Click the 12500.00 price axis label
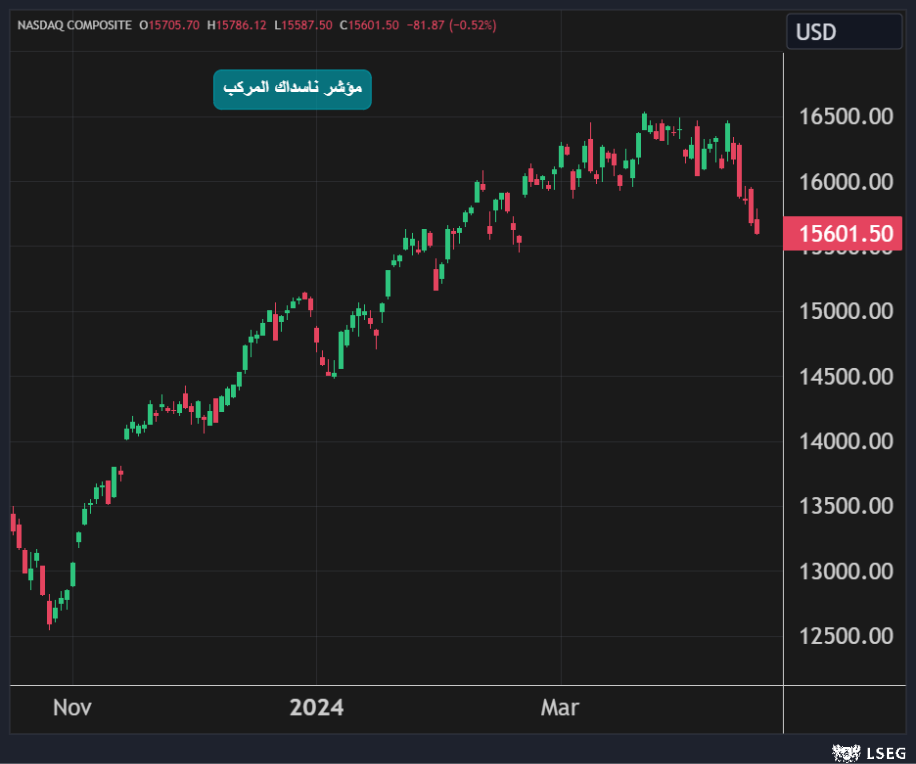The image size is (916, 764). point(845,636)
